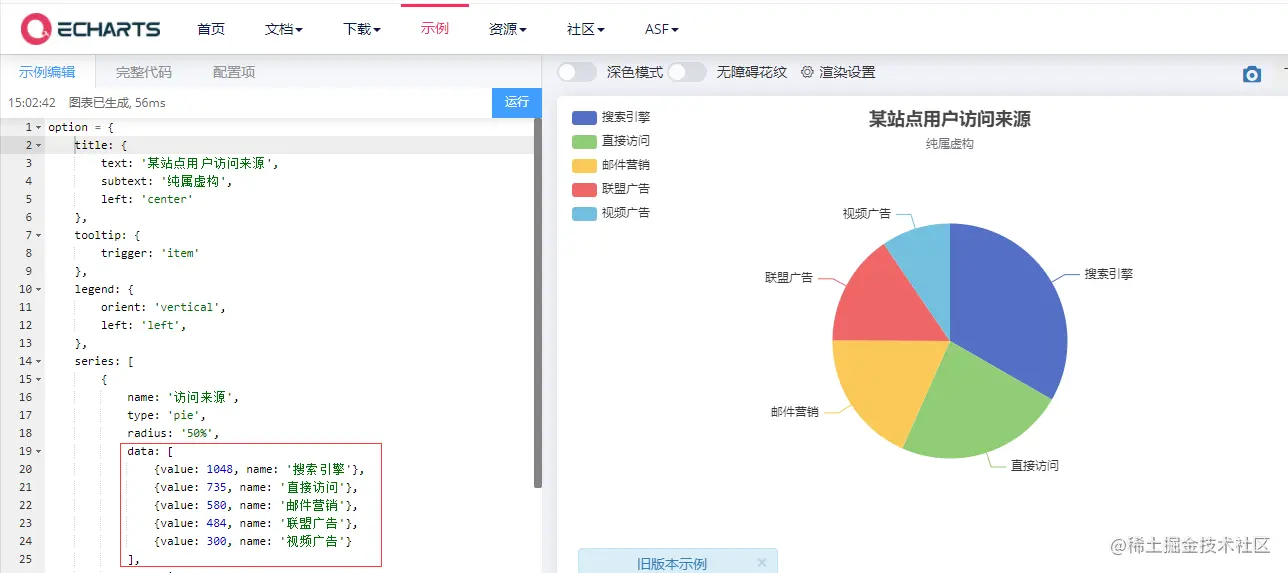Open the 下载 dropdown menu
This screenshot has height=573, width=1288.
click(362, 29)
